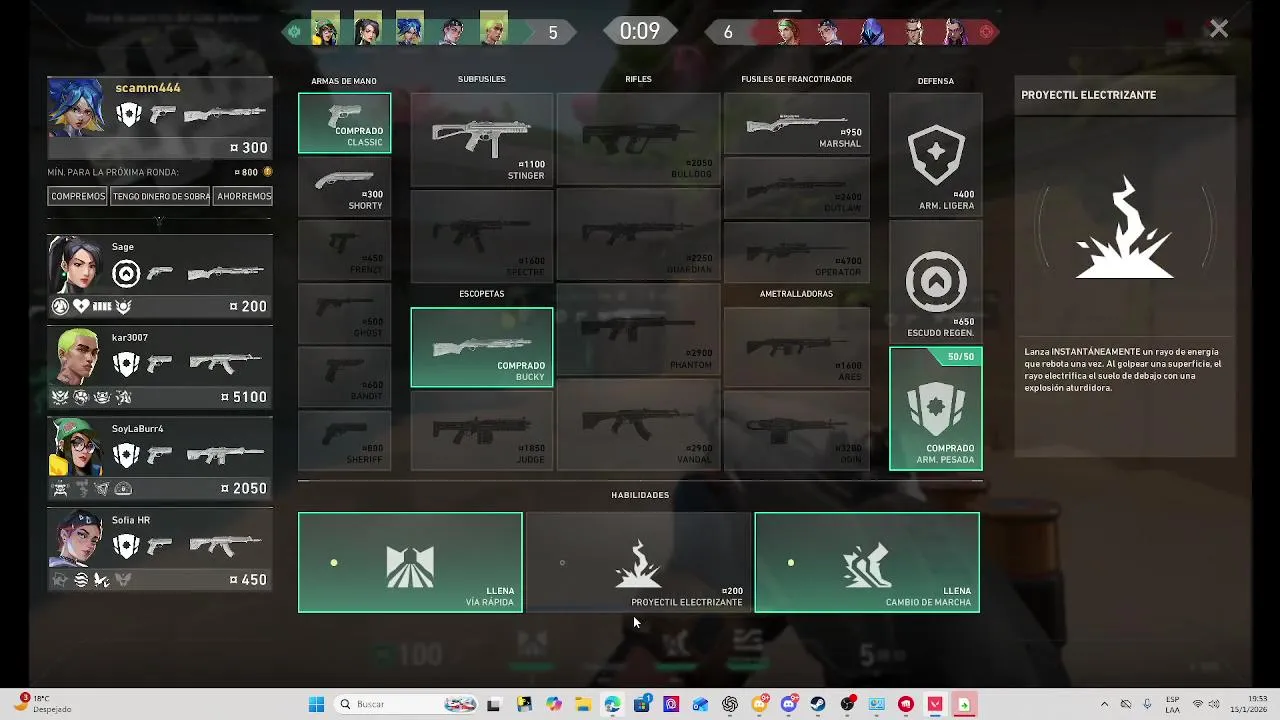Viewport: 1280px width, 720px height.
Task: Select teammate Sage's player card
Action: (x=160, y=277)
